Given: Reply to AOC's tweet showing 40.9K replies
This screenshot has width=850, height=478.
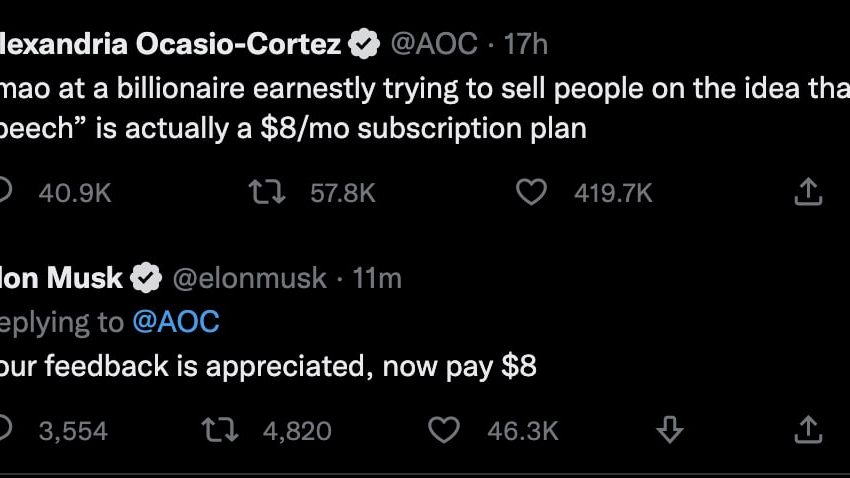Looking at the screenshot, I should [x=5, y=192].
